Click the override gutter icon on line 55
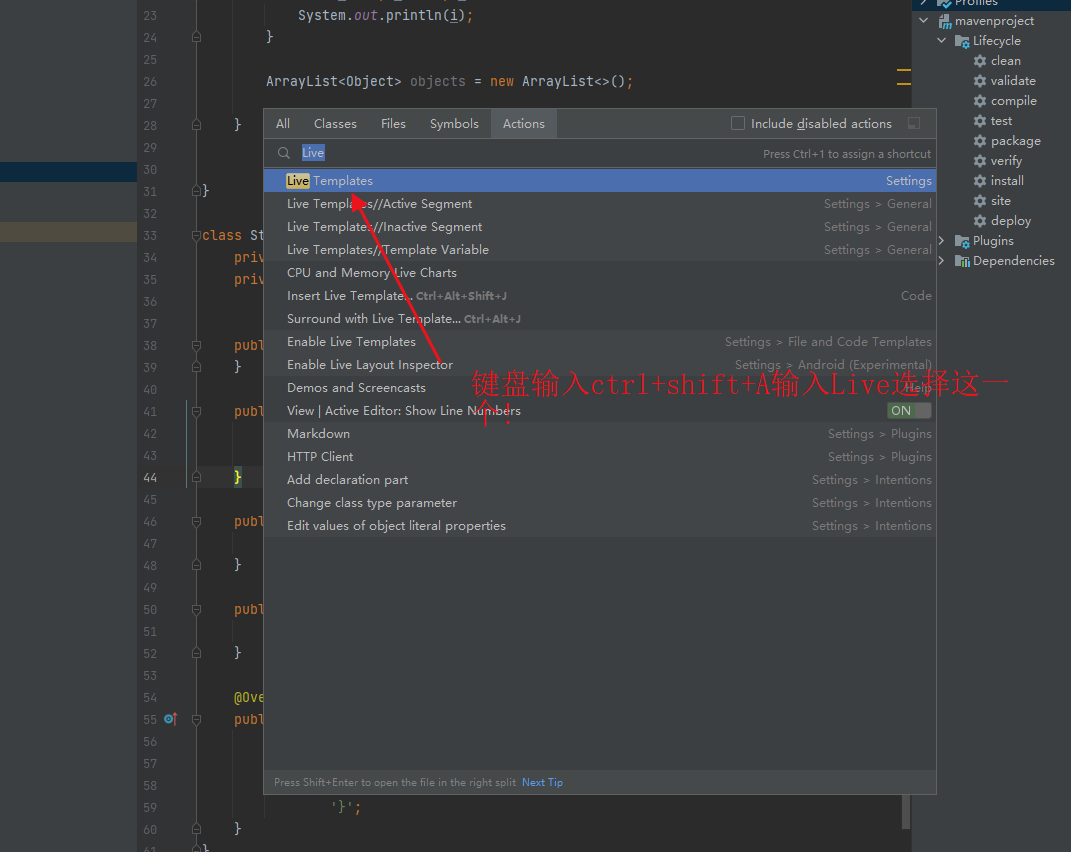This screenshot has height=852, width=1071. click(170, 719)
